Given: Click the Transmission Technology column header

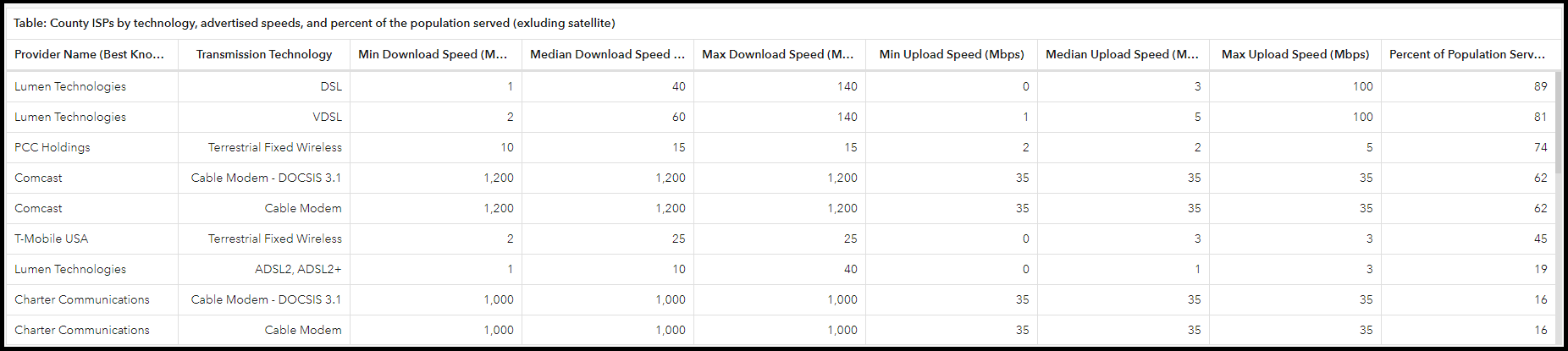Looking at the screenshot, I should [264, 54].
